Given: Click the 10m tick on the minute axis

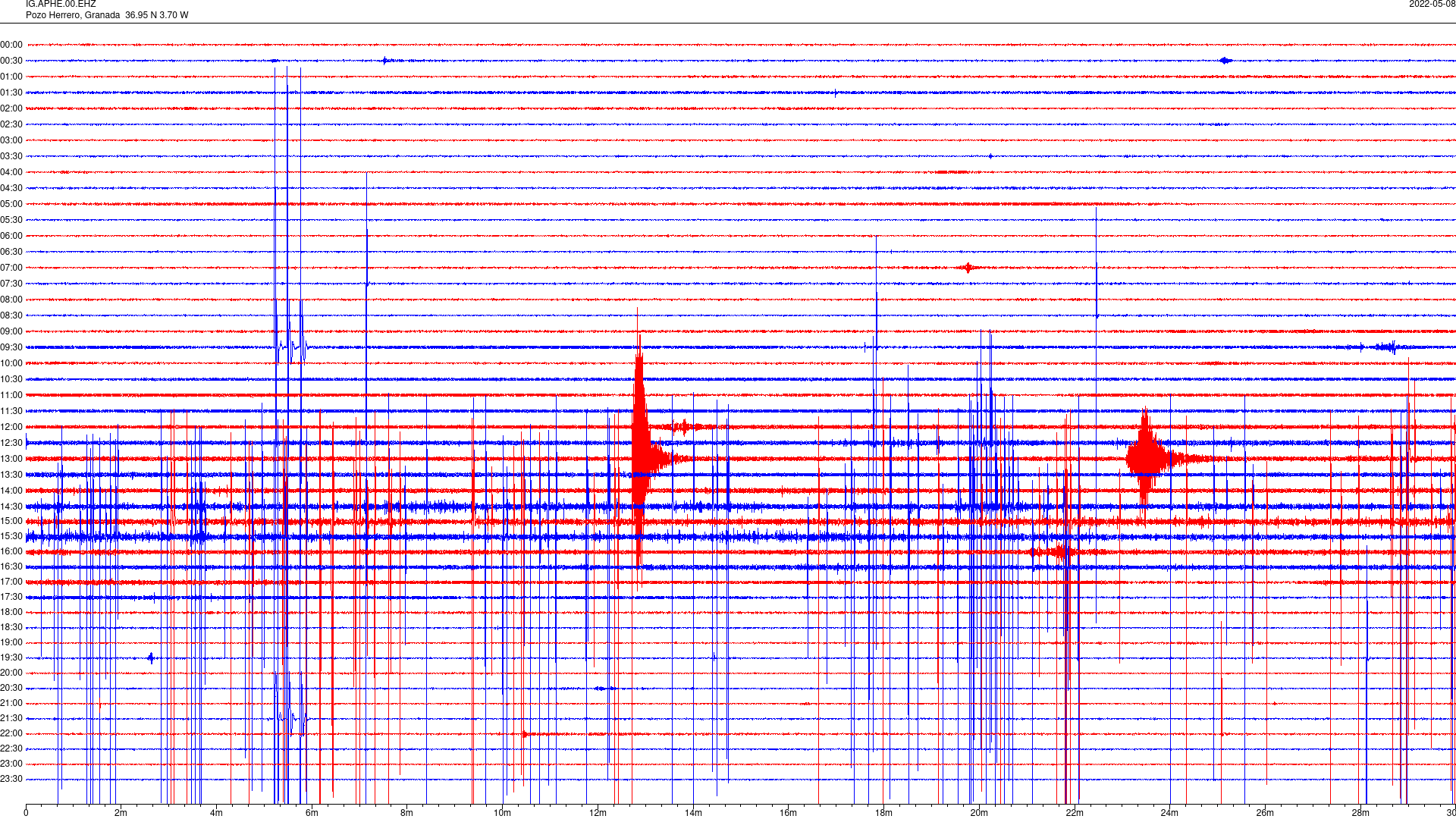Looking at the screenshot, I should (x=503, y=813).
